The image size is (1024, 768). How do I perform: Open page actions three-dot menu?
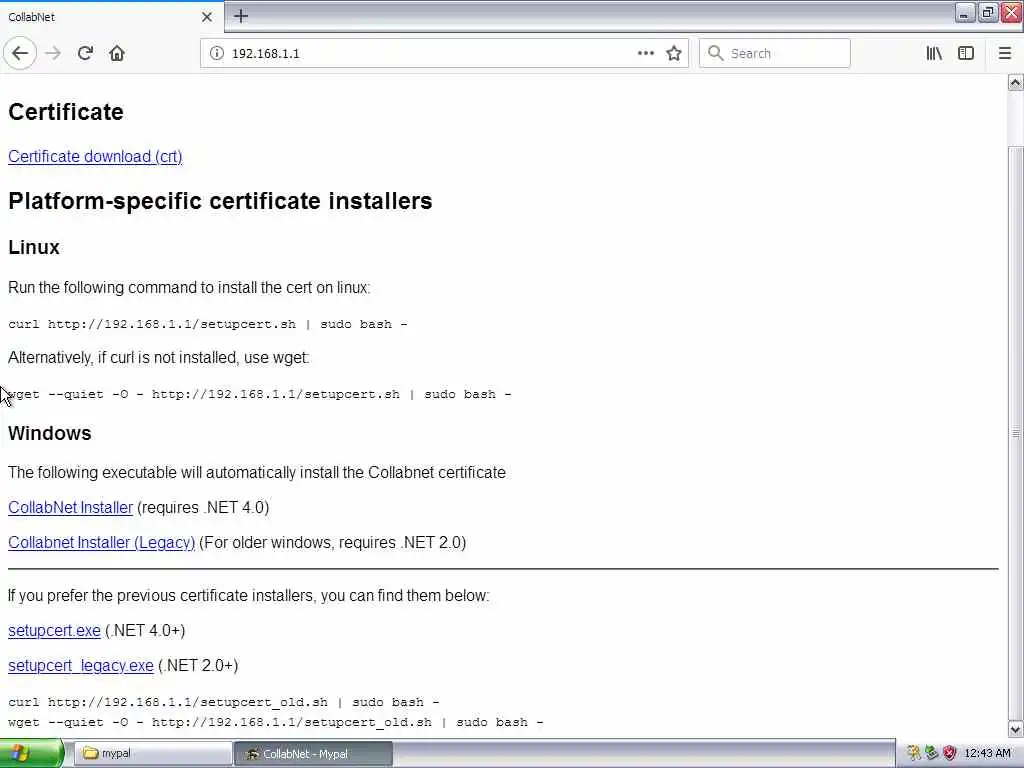tap(645, 54)
